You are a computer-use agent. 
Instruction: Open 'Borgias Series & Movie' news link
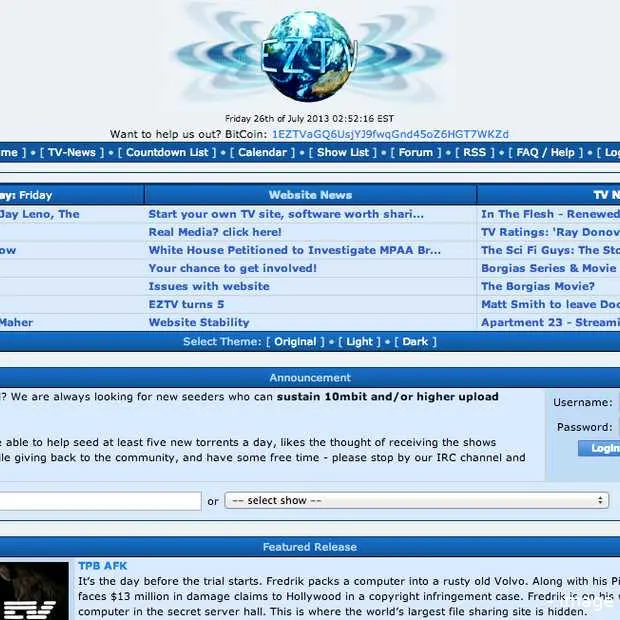pos(548,268)
